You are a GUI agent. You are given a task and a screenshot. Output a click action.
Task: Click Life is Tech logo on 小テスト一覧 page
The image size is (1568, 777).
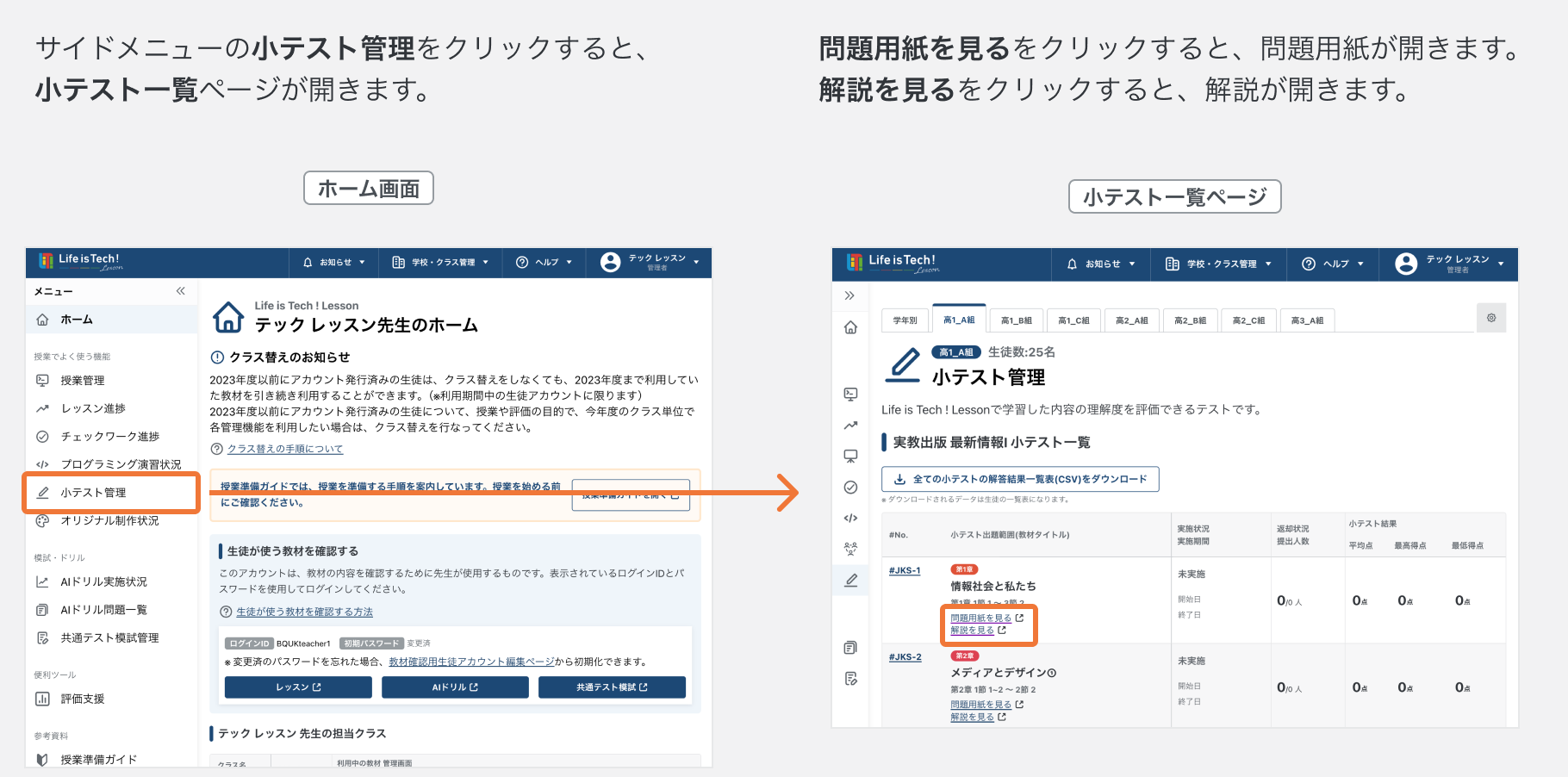coord(893,263)
